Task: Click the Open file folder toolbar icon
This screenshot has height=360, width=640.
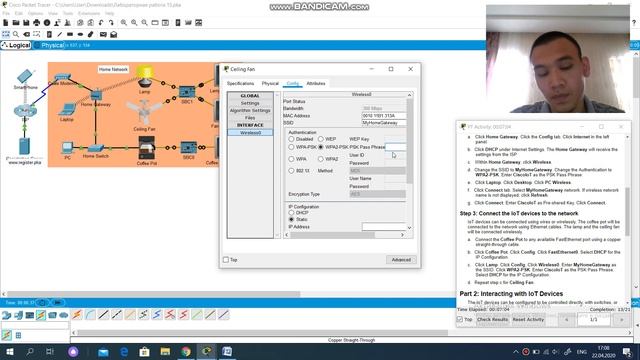Action: pyautogui.click(x=16, y=23)
